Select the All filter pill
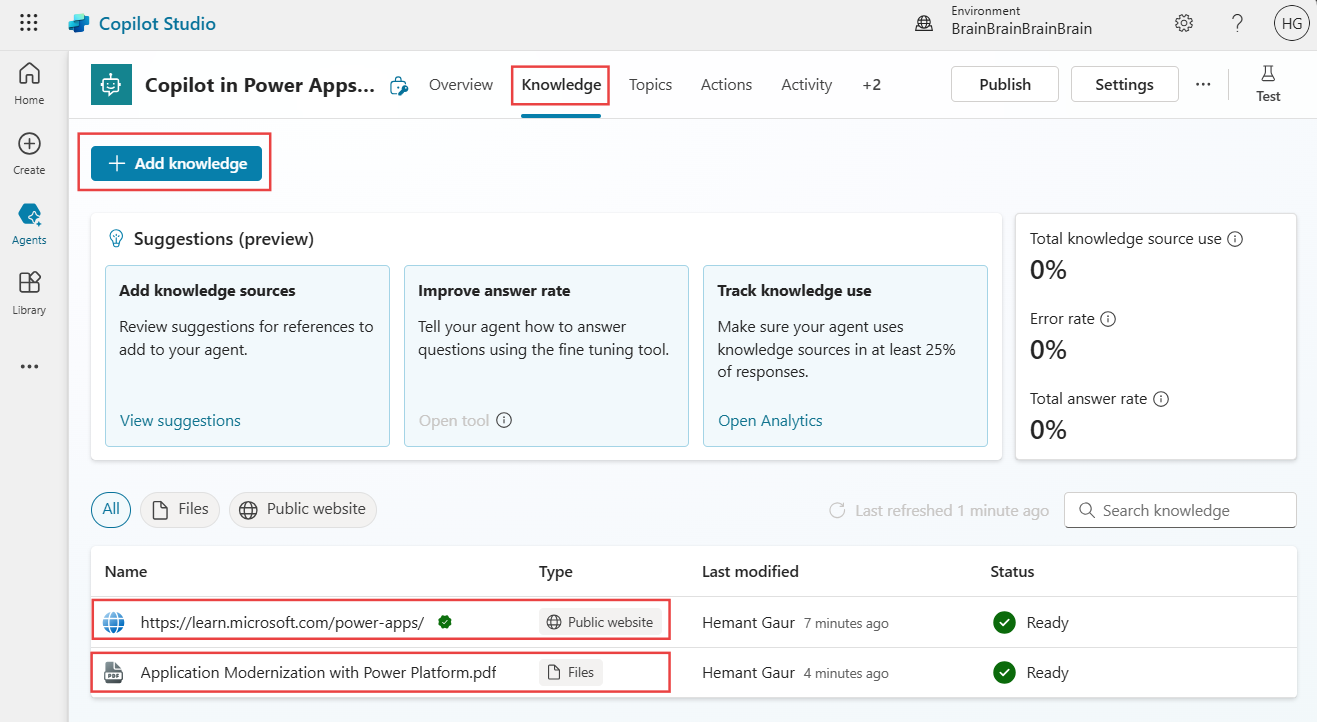1317x722 pixels. (x=111, y=509)
